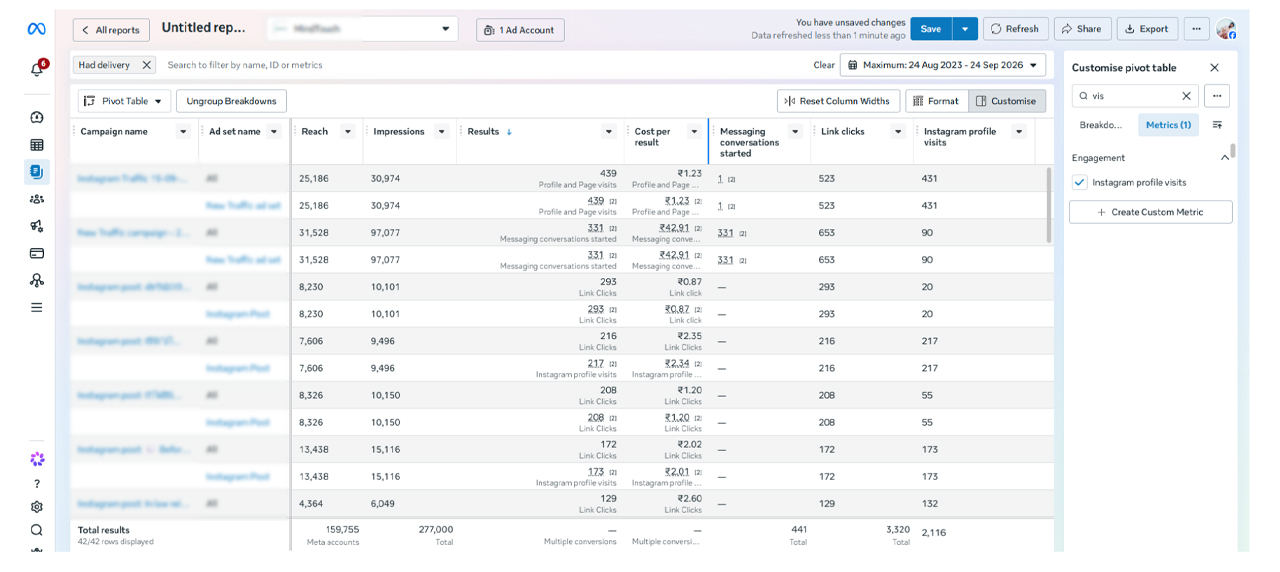Toggle the Format view button
Image resolution: width=1280 pixels, height=572 pixels.
pos(937,101)
